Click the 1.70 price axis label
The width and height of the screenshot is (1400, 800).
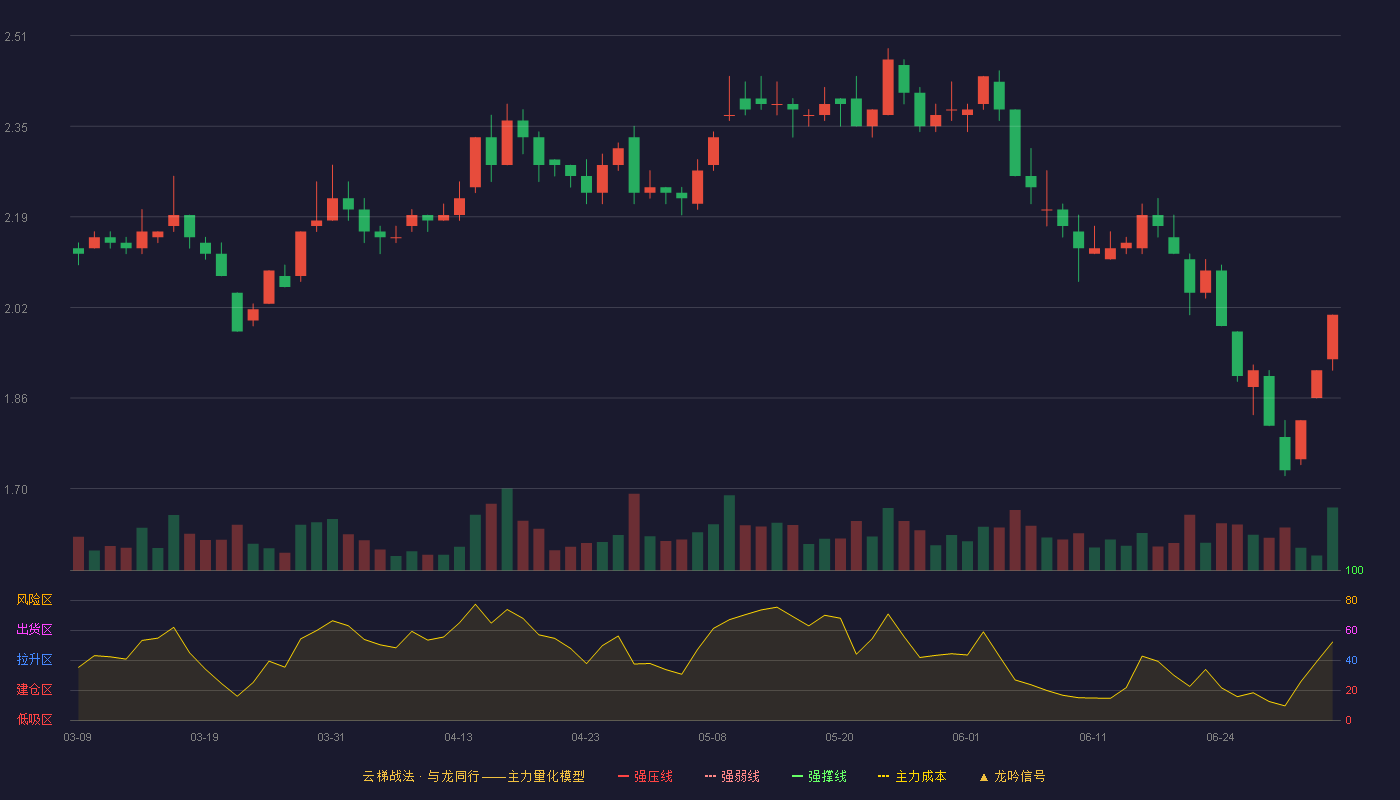coord(16,490)
